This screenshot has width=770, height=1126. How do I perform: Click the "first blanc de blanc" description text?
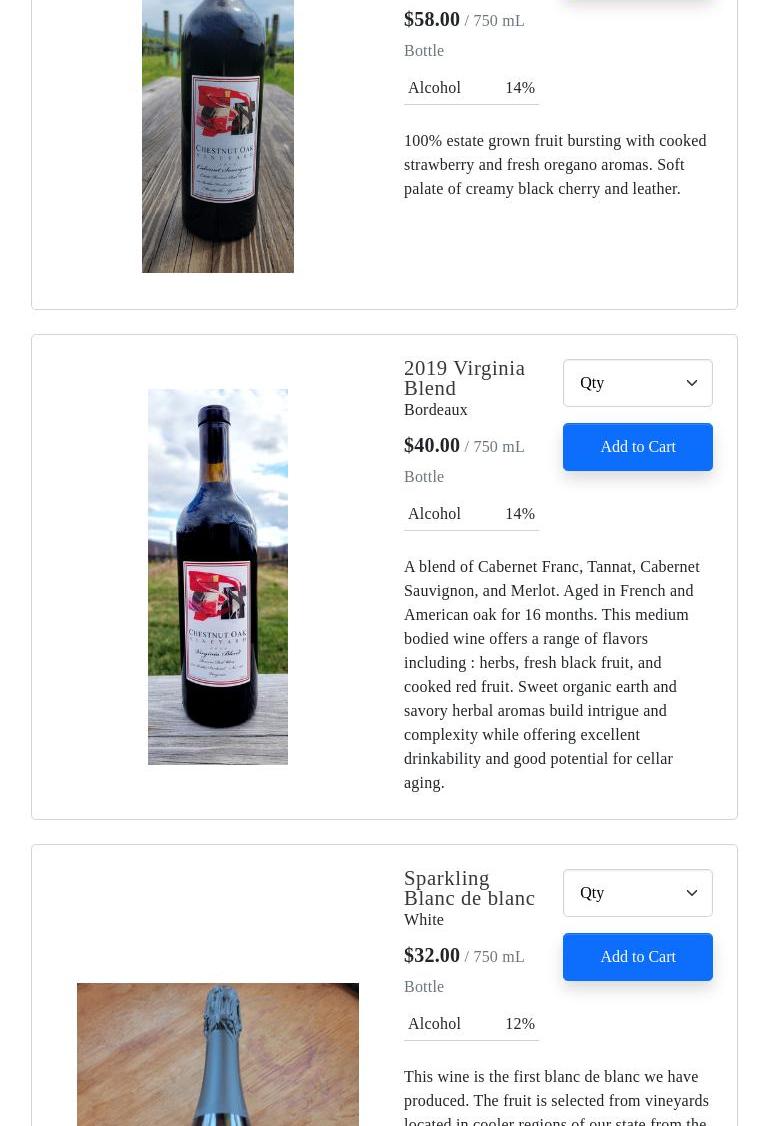pyautogui.click(x=555, y=1099)
